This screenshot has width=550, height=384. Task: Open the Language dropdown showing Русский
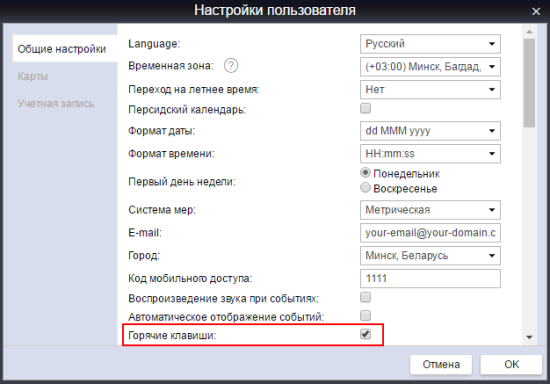pos(430,44)
